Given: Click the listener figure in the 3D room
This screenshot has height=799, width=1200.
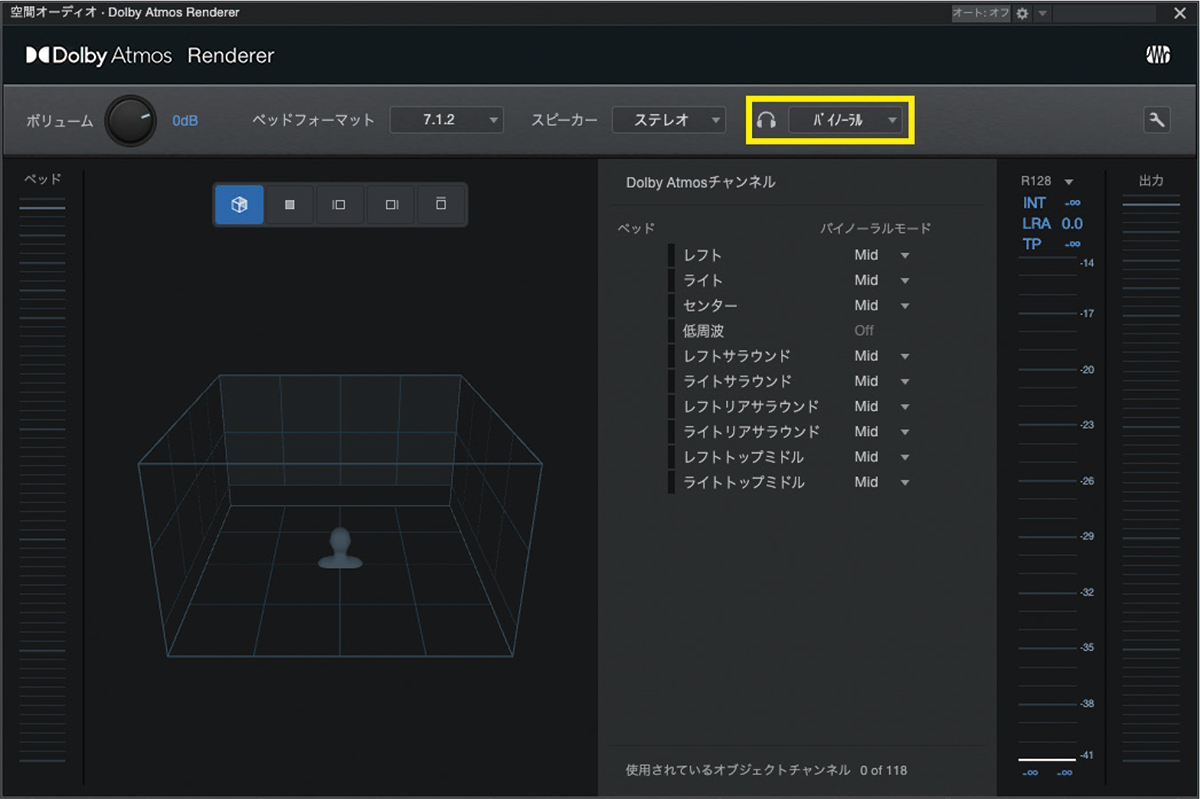Looking at the screenshot, I should coord(340,551).
